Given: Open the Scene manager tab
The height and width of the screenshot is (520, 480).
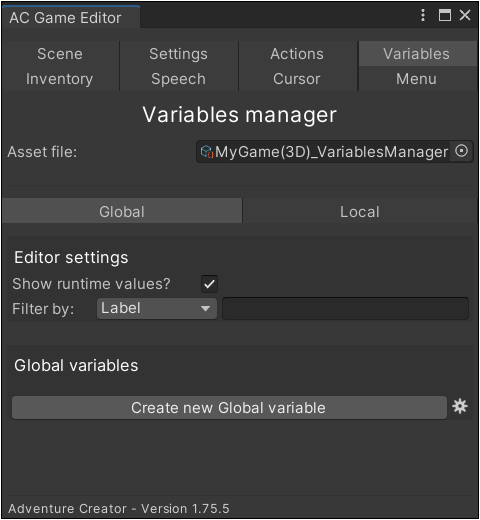Looking at the screenshot, I should click(x=60, y=54).
